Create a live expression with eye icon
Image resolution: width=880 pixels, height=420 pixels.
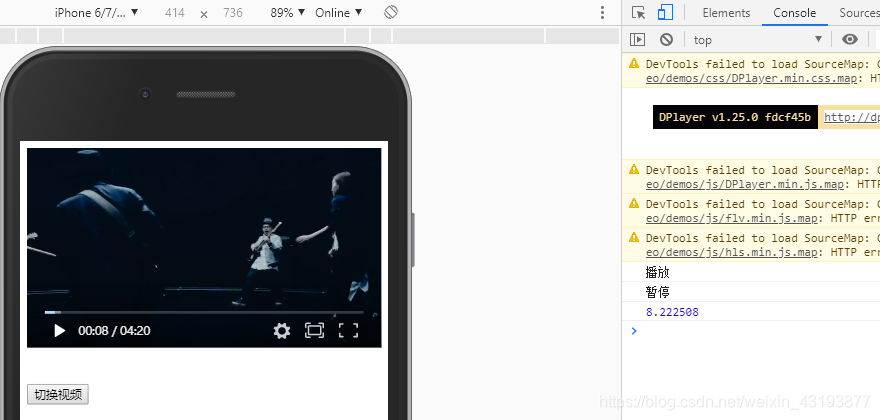click(x=850, y=39)
